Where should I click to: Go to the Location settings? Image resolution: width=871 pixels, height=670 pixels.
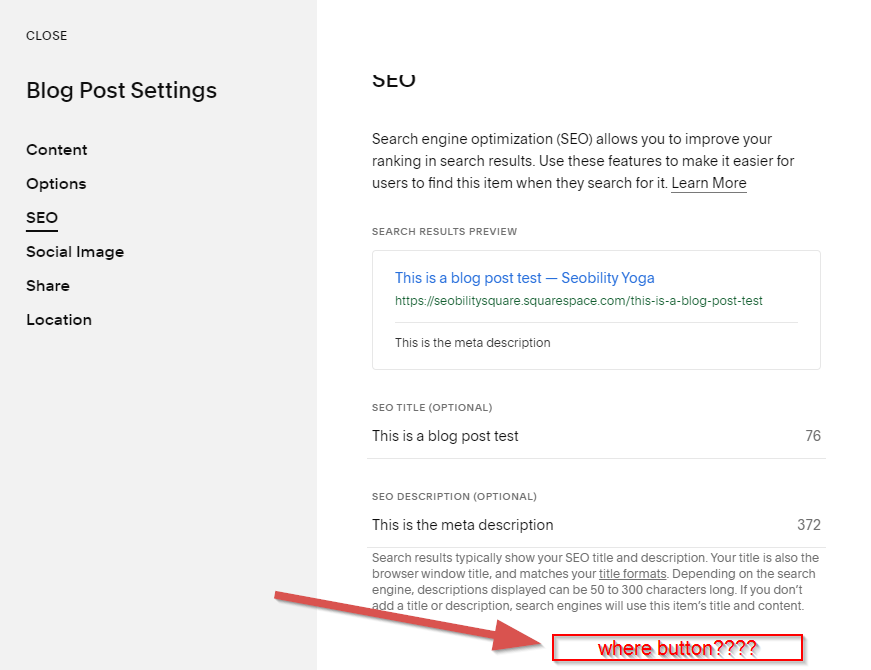coord(59,319)
